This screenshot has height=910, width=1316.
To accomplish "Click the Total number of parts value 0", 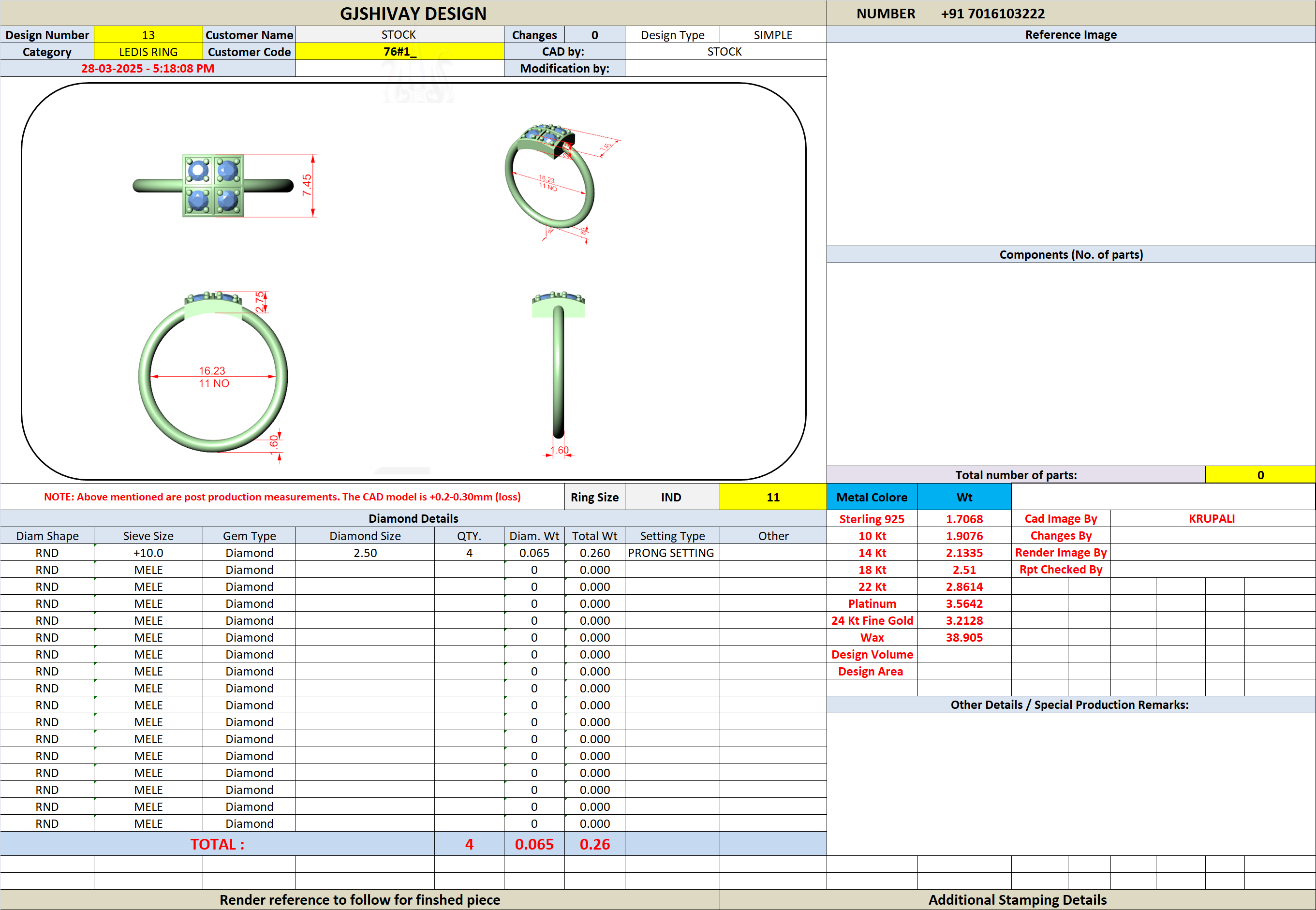I will pyautogui.click(x=1260, y=475).
